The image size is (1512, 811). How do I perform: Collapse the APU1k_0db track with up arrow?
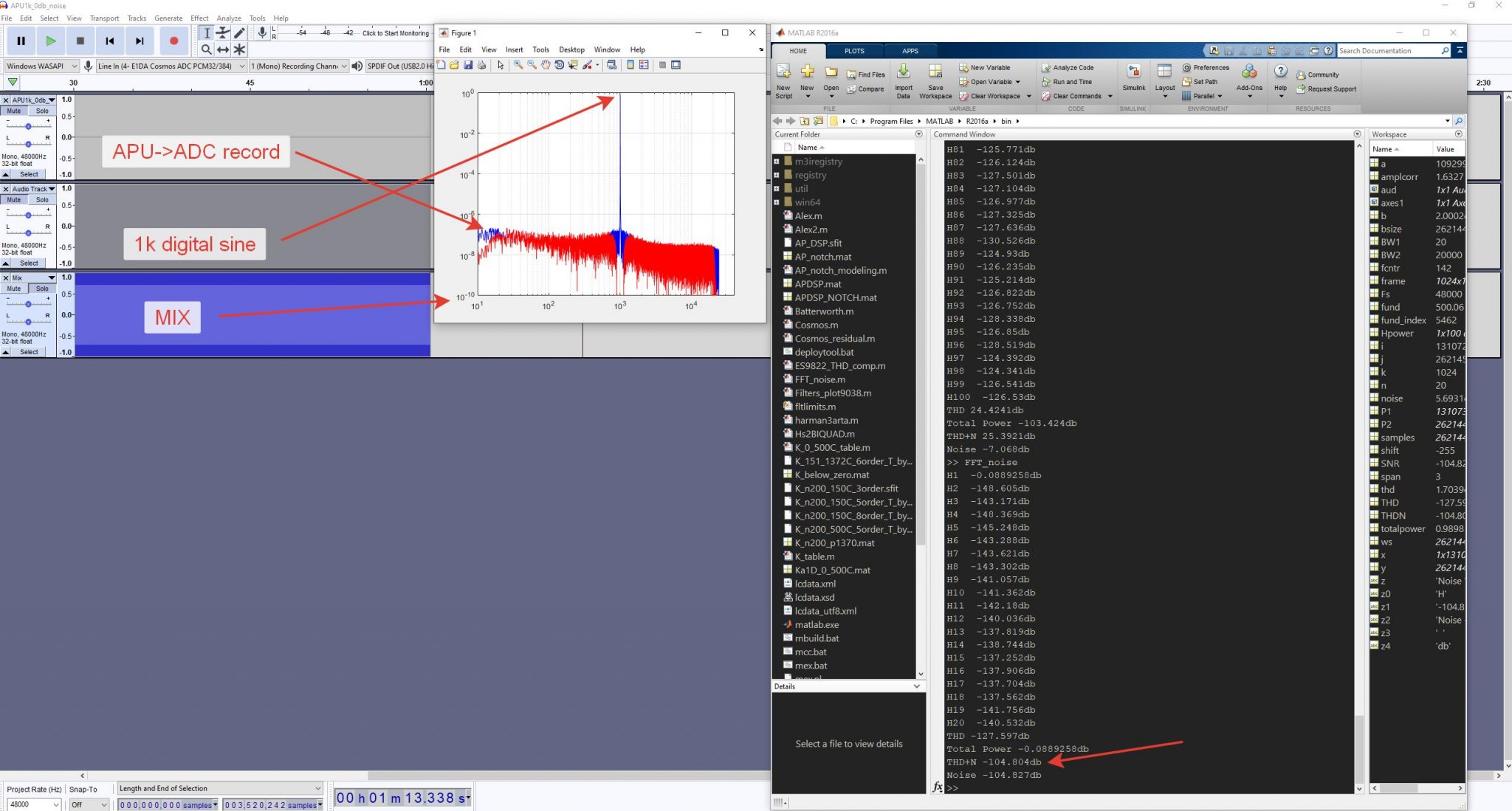click(x=5, y=174)
